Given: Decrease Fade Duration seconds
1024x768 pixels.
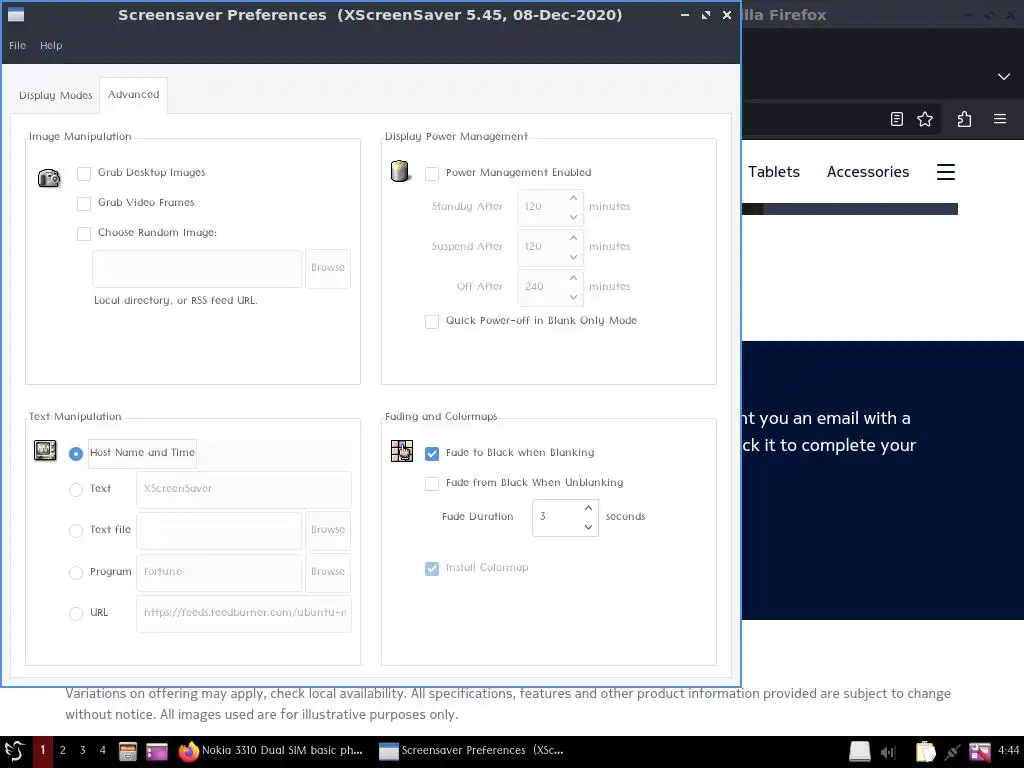Looking at the screenshot, I should [588, 527].
